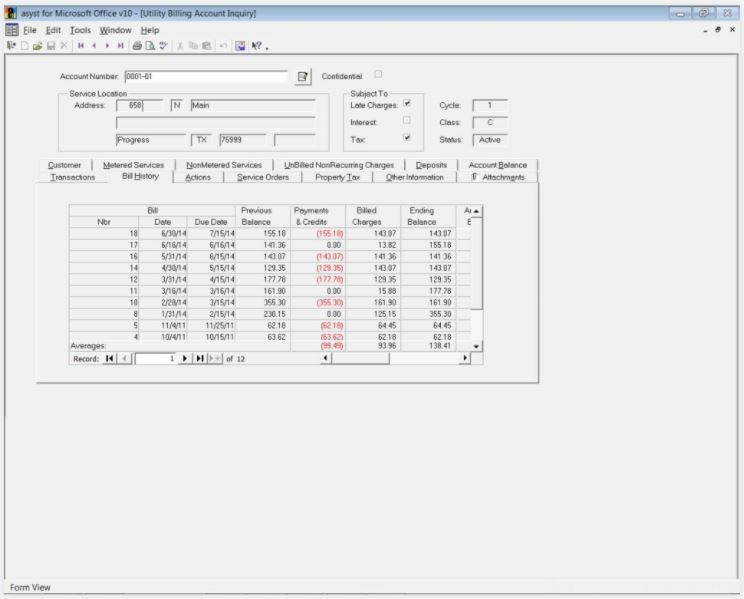Open the File menu
Viewport: 744px width, 599px height.
point(29,30)
